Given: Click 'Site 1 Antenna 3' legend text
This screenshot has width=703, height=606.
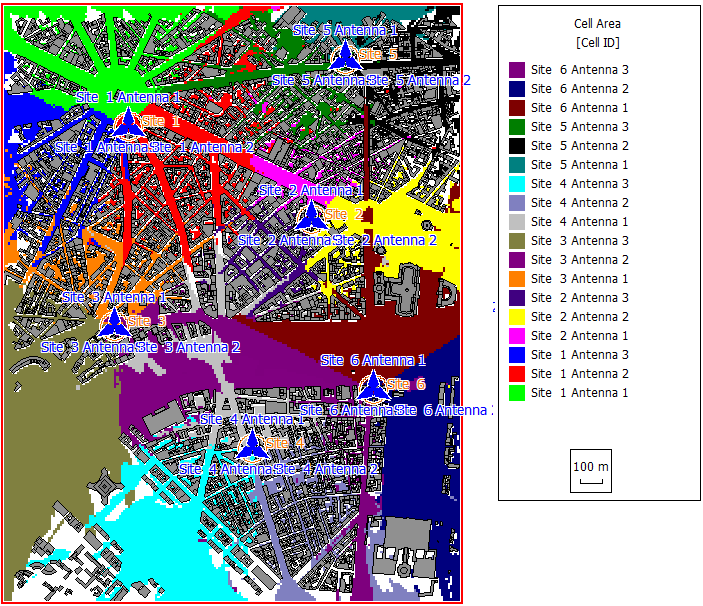Looking at the screenshot, I should coord(579,355).
